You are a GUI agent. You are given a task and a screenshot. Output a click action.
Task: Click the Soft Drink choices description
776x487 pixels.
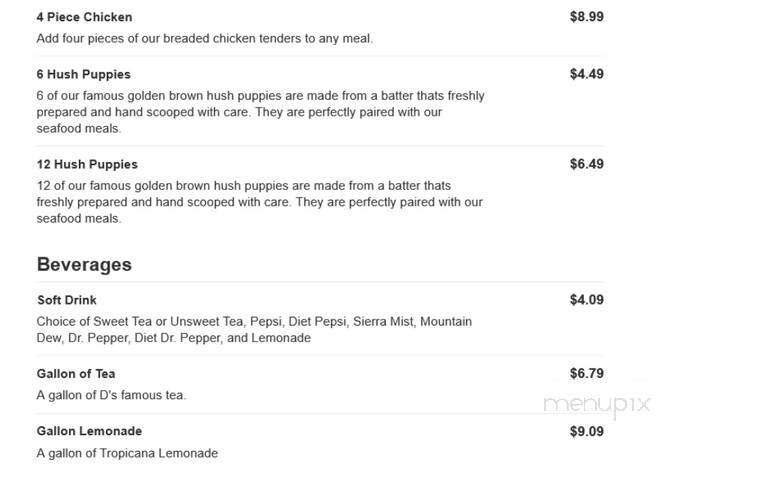click(x=254, y=330)
